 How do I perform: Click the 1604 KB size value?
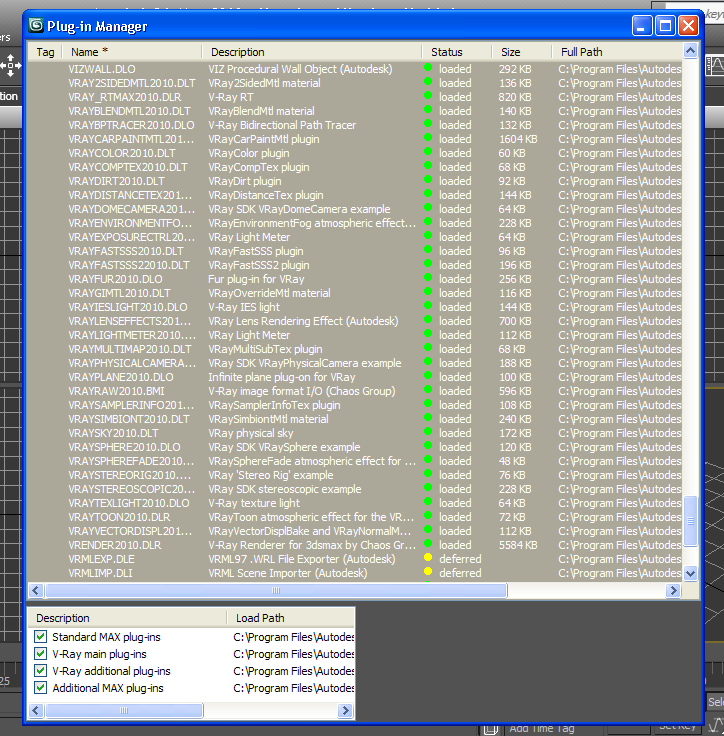518,139
